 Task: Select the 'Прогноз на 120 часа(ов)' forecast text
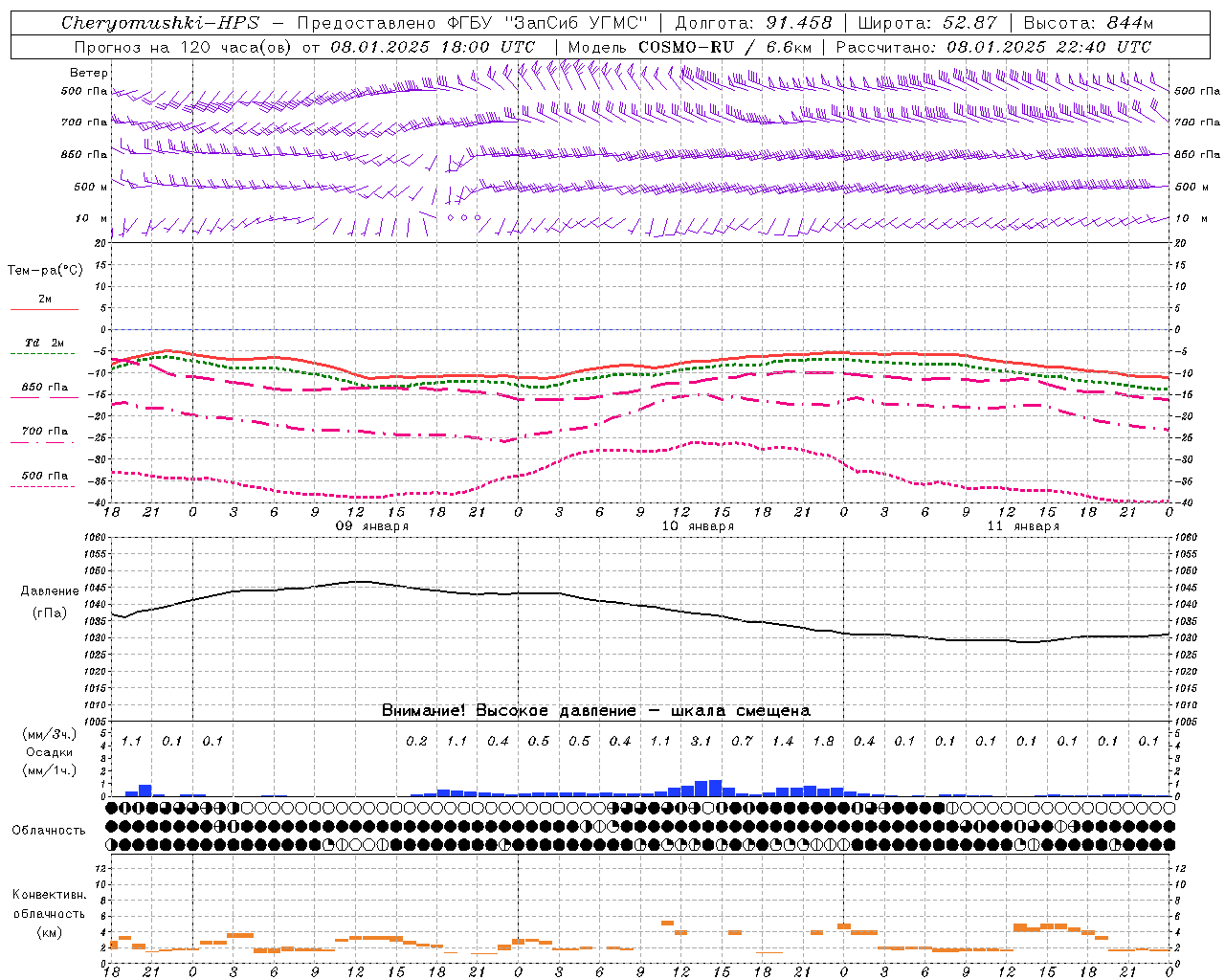click(182, 47)
